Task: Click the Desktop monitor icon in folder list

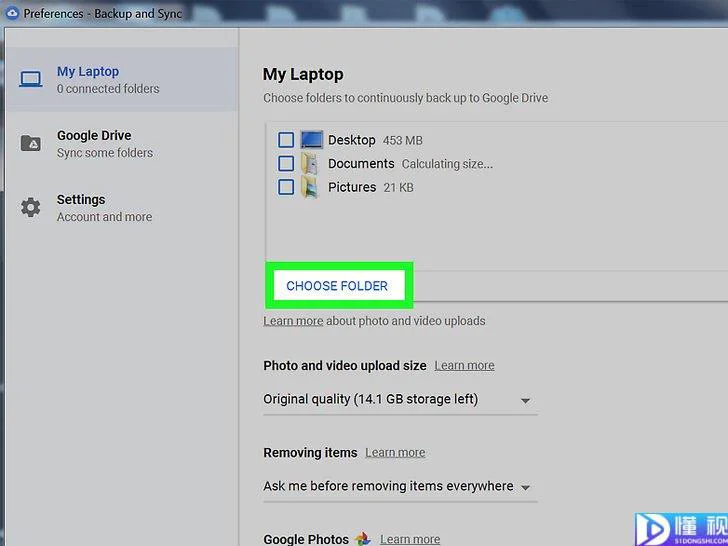Action: pyautogui.click(x=311, y=139)
